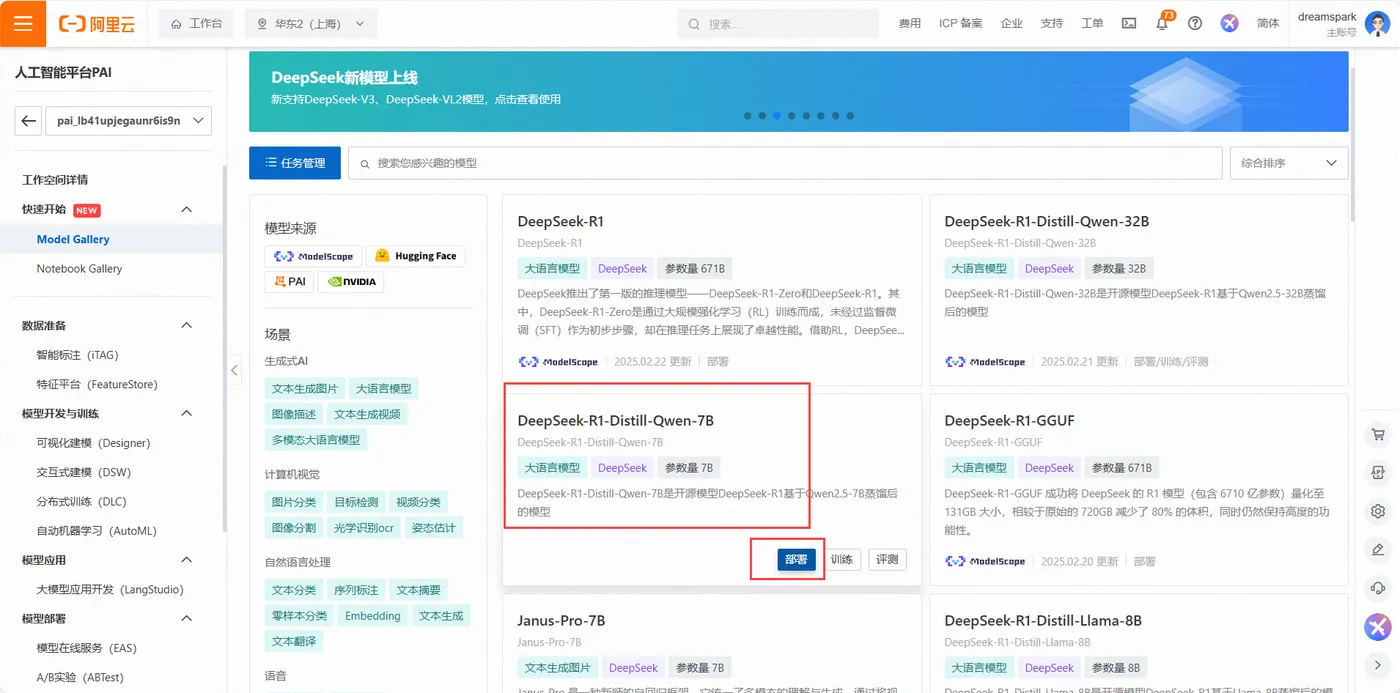
Task: Open 费用 in top navigation
Action: [910, 23]
